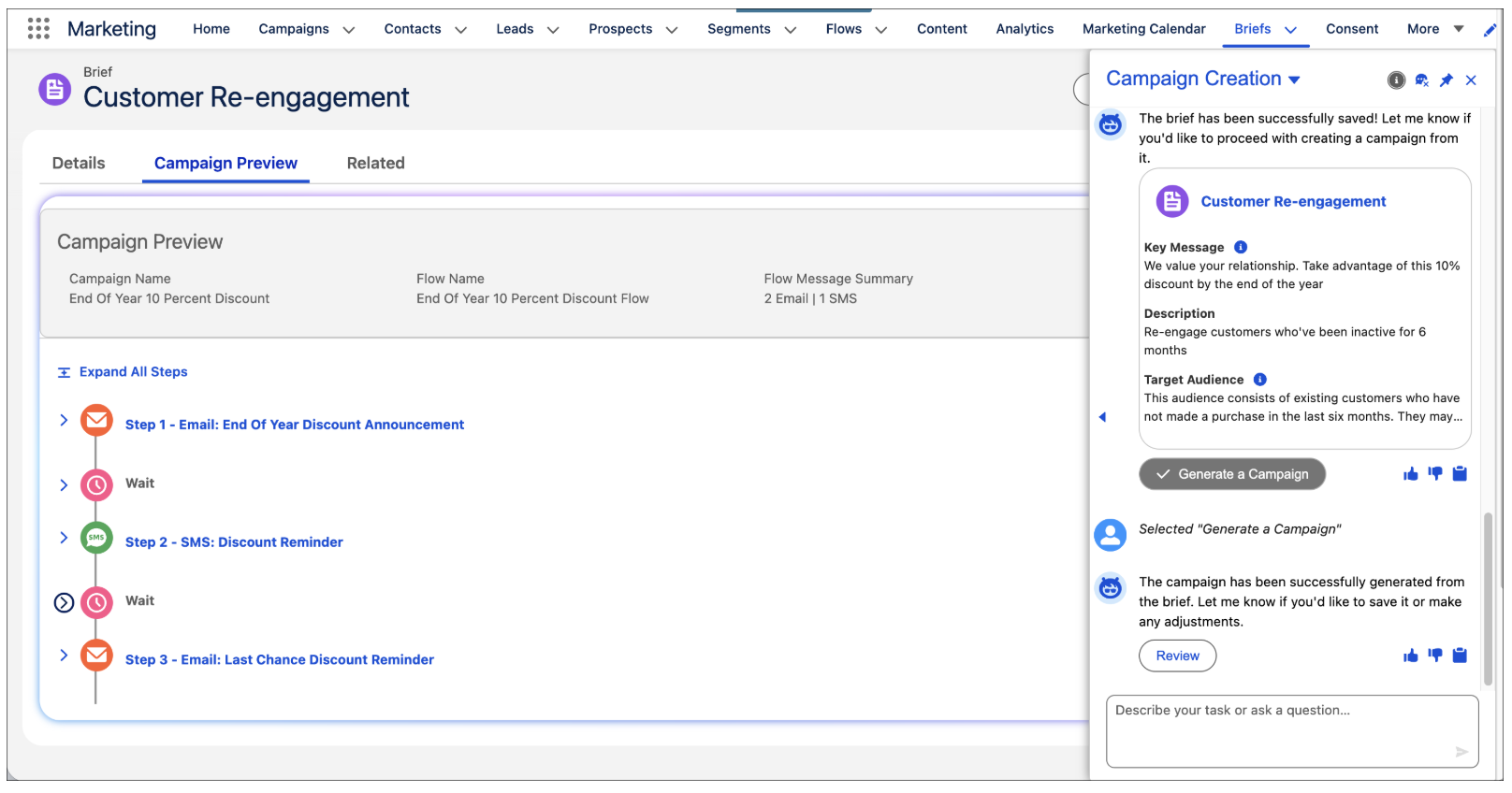Open the Contacts dropdown chevron
Image resolution: width=1512 pixels, height=793 pixels.
coord(460,30)
